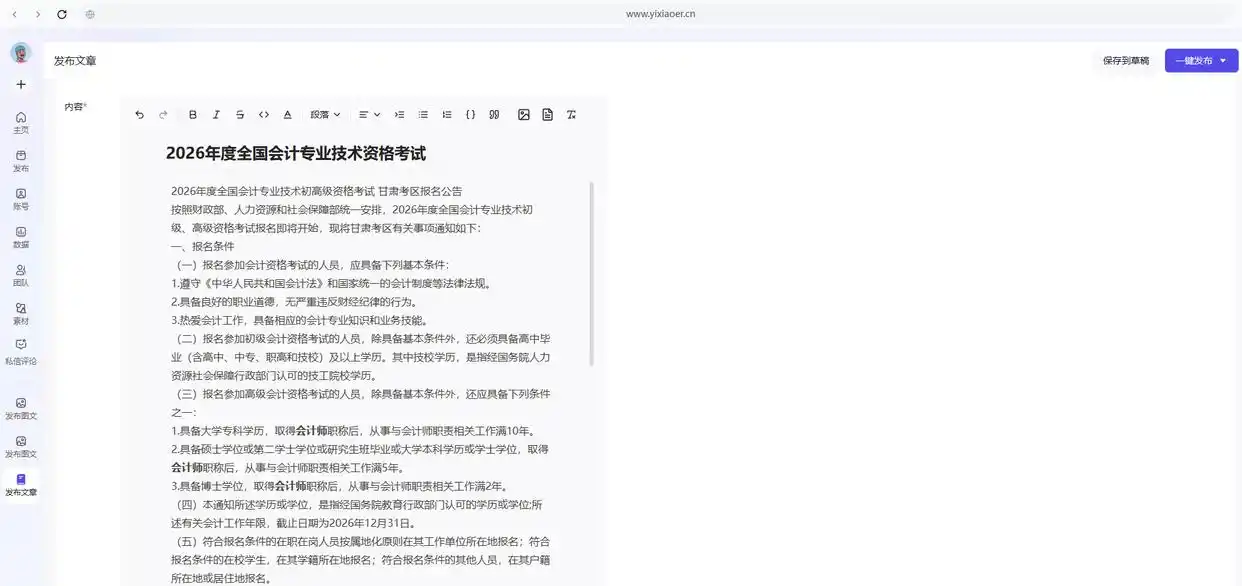The width and height of the screenshot is (1242, 586).
Task: Click the 保存到草稿 button
Action: click(x=1126, y=61)
